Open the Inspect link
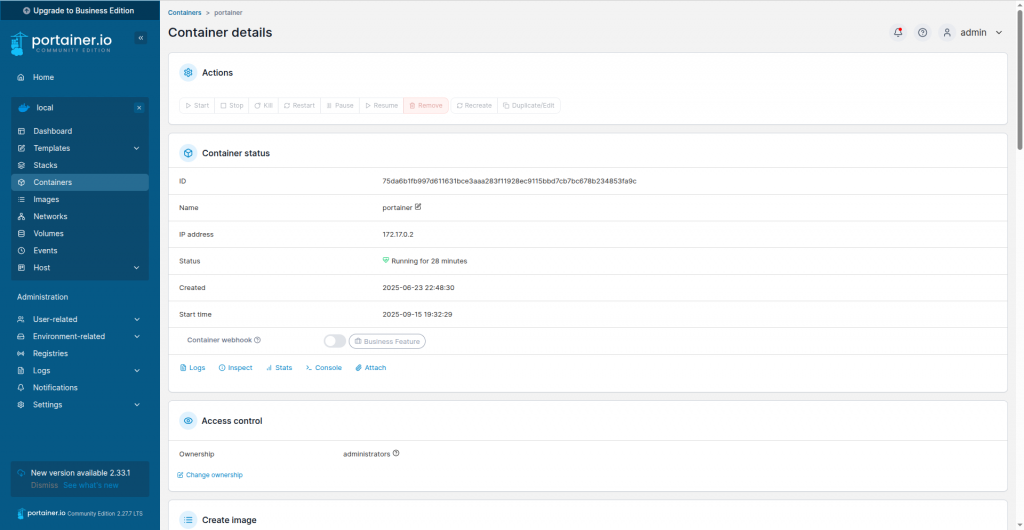The height and width of the screenshot is (530, 1024). 235,367
